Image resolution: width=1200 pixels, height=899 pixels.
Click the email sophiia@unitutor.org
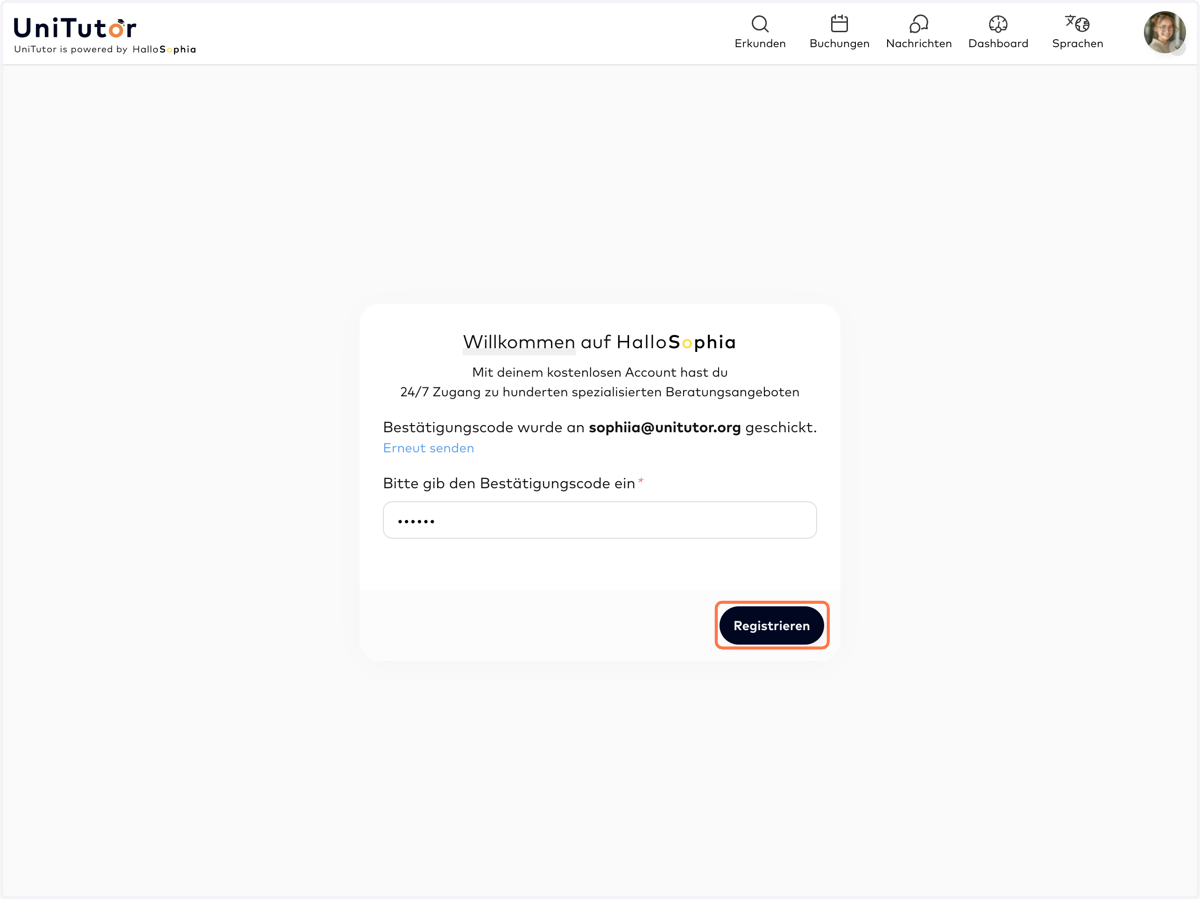pos(665,427)
